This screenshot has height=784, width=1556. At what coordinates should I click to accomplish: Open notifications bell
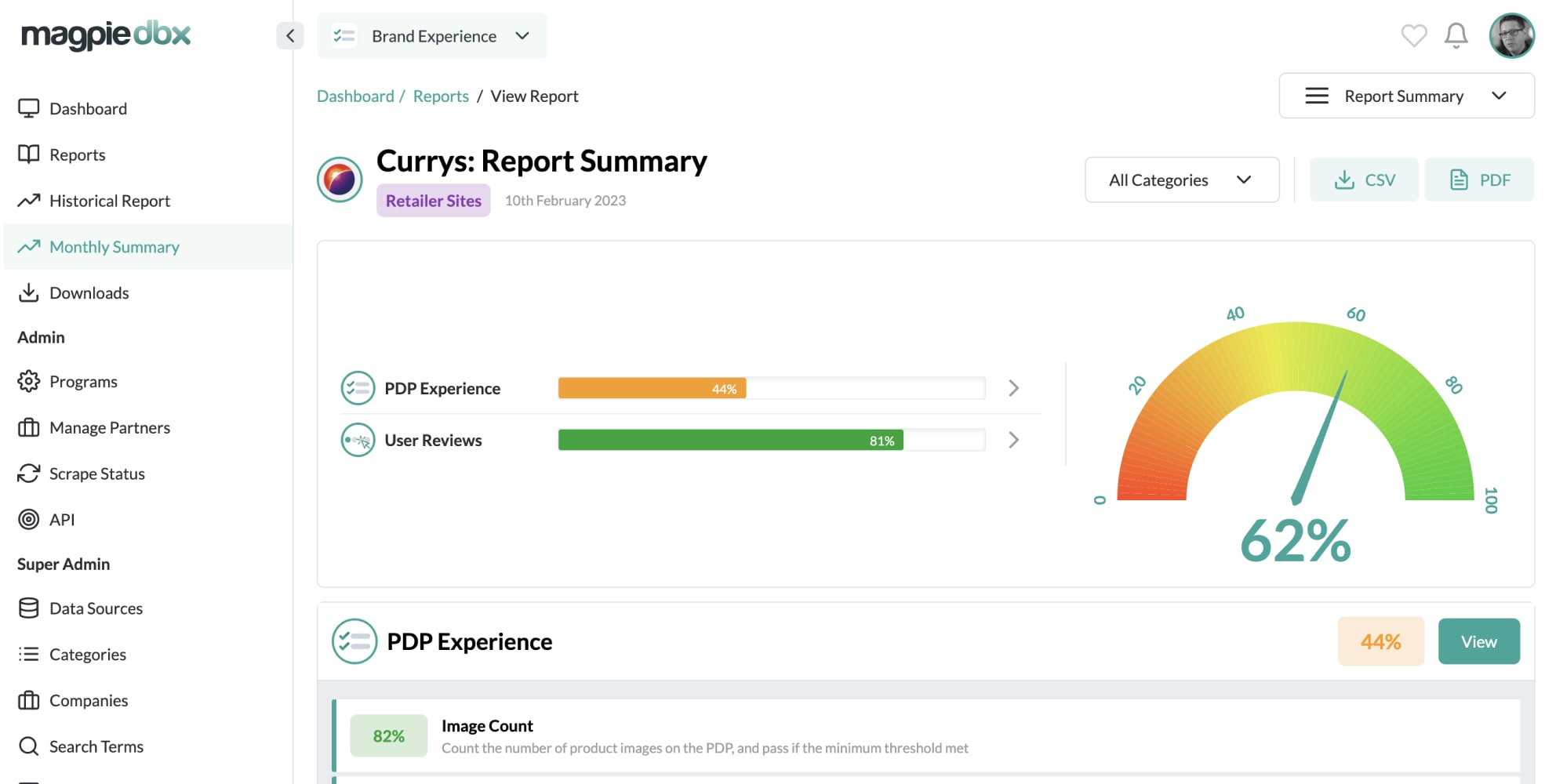[1456, 35]
